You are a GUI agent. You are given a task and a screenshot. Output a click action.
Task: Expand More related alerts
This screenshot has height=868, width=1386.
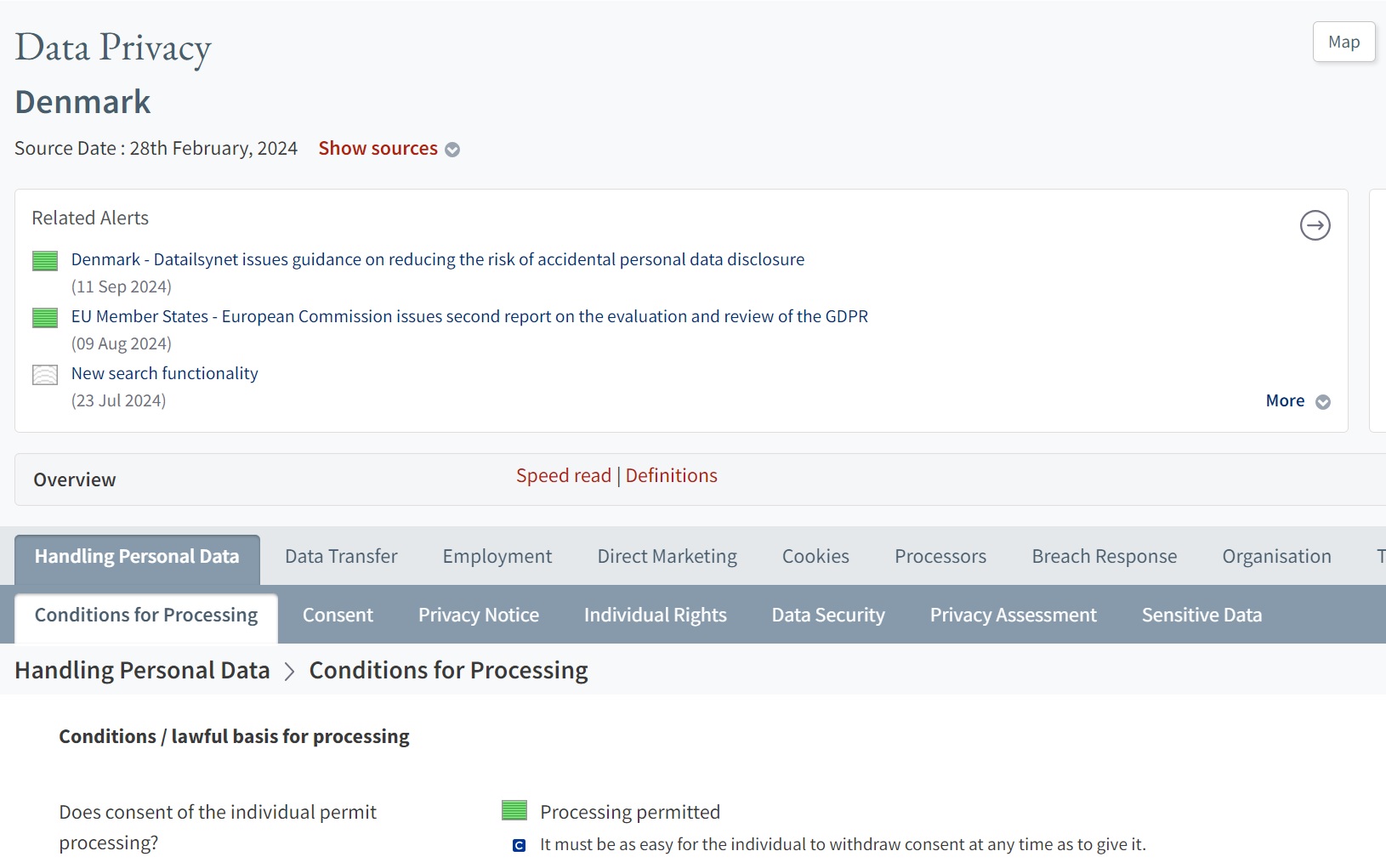pos(1285,401)
